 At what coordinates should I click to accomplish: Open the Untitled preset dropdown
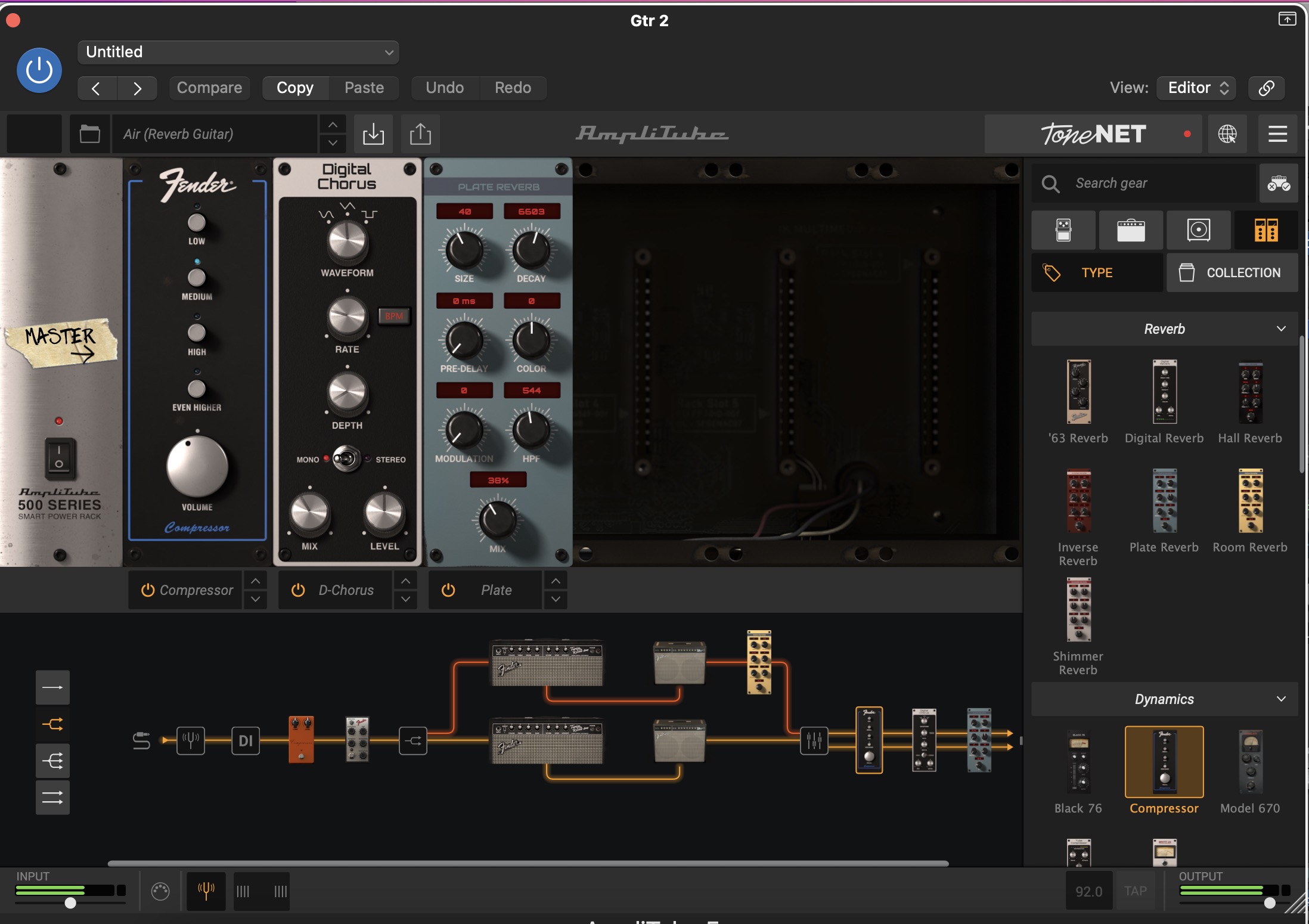(x=238, y=52)
